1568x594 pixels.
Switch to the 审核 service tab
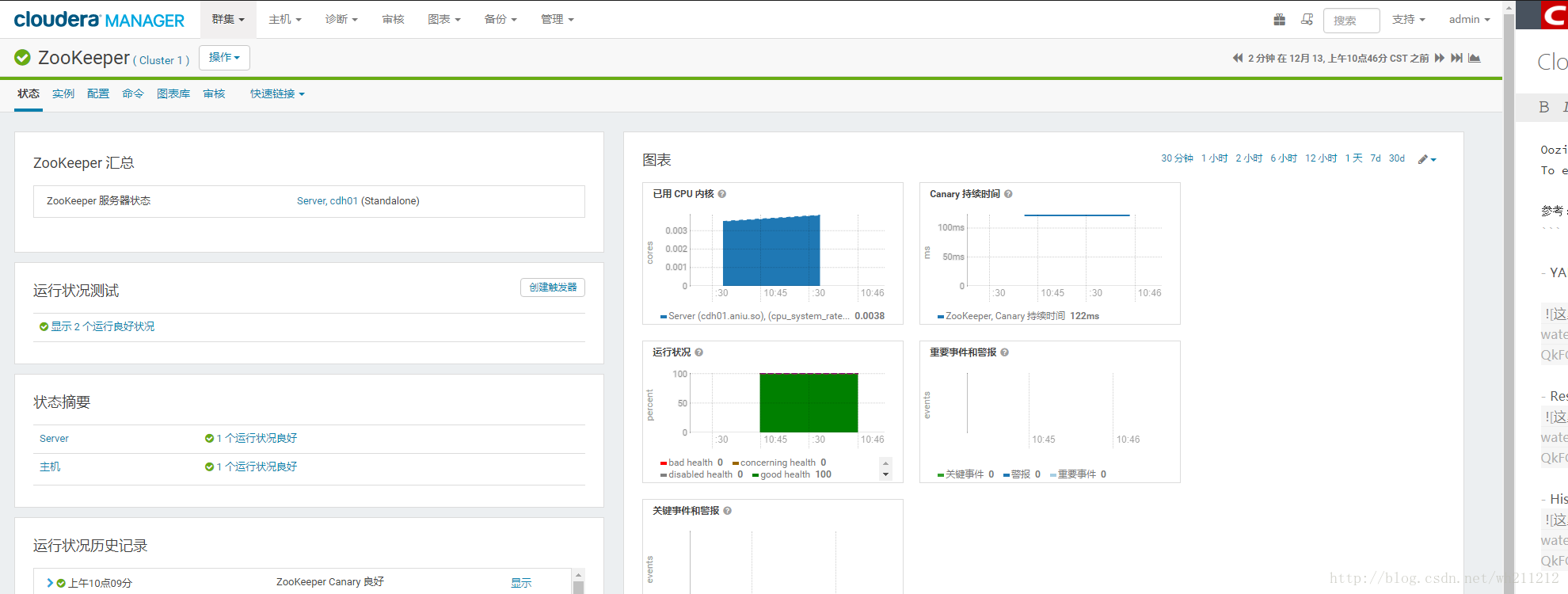click(214, 93)
